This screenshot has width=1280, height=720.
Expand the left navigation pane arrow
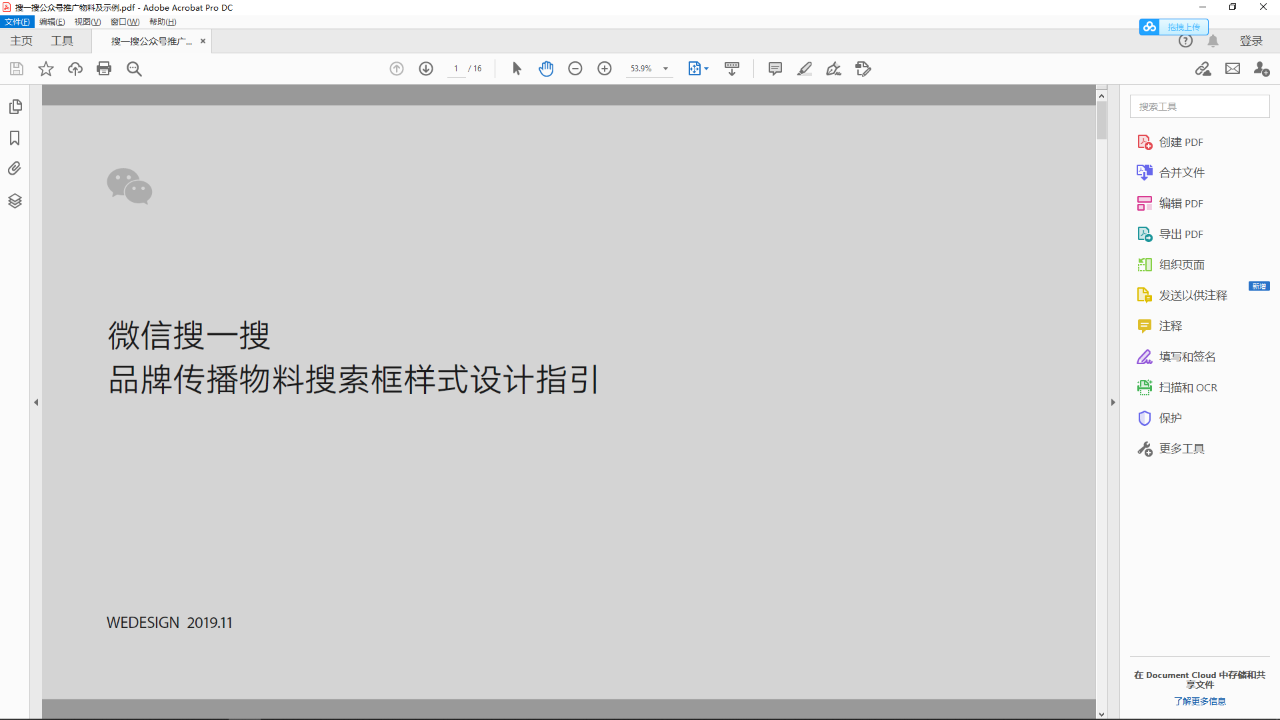click(x=36, y=402)
